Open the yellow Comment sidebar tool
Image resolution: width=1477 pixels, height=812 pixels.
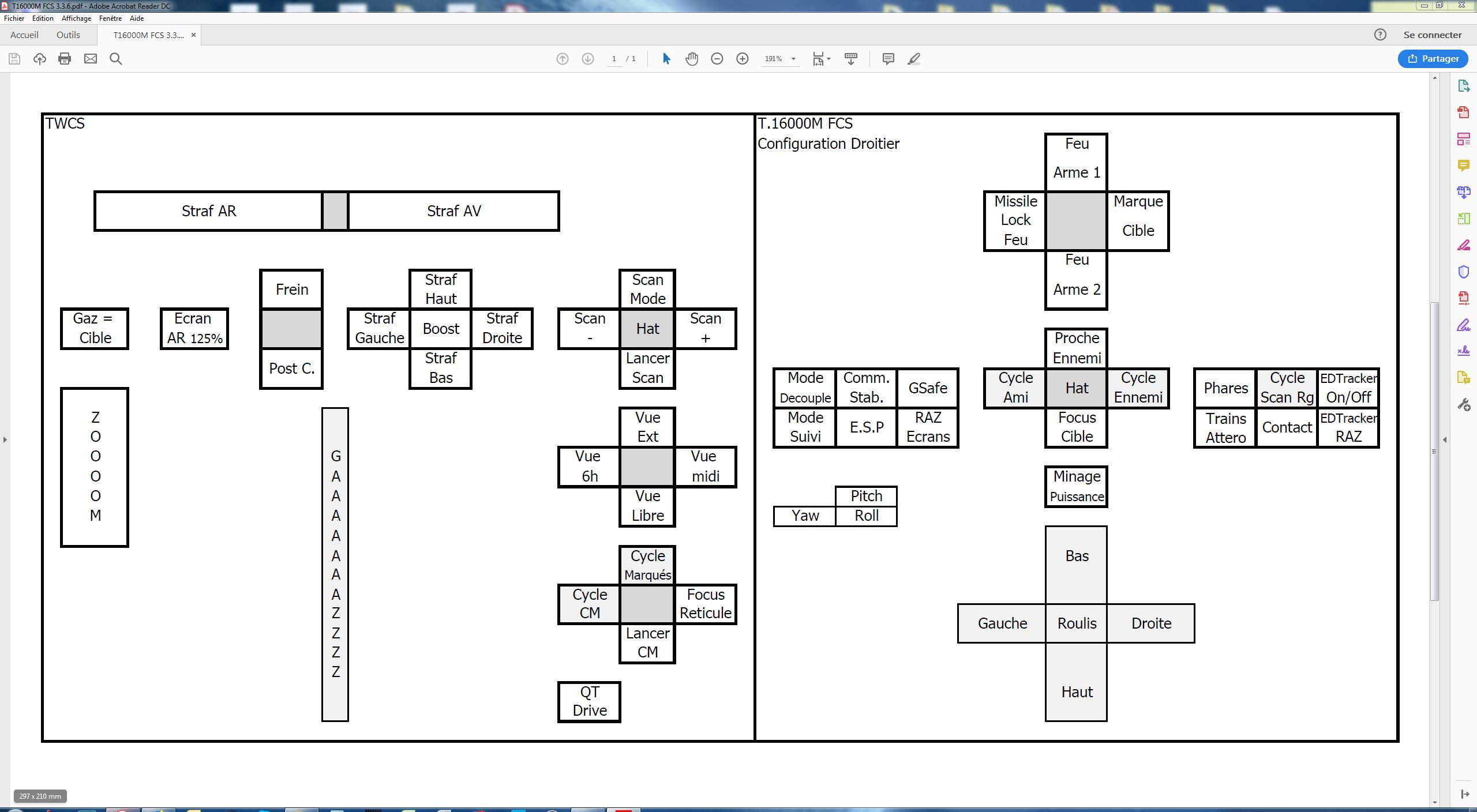1463,166
